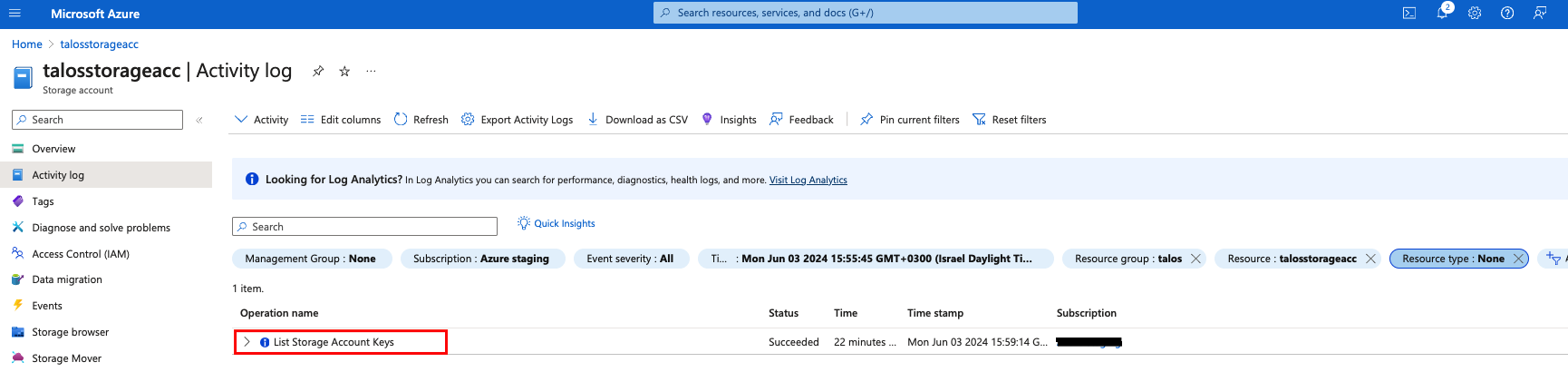Pin current filters
This screenshot has height=372, width=1568.
coord(910,120)
